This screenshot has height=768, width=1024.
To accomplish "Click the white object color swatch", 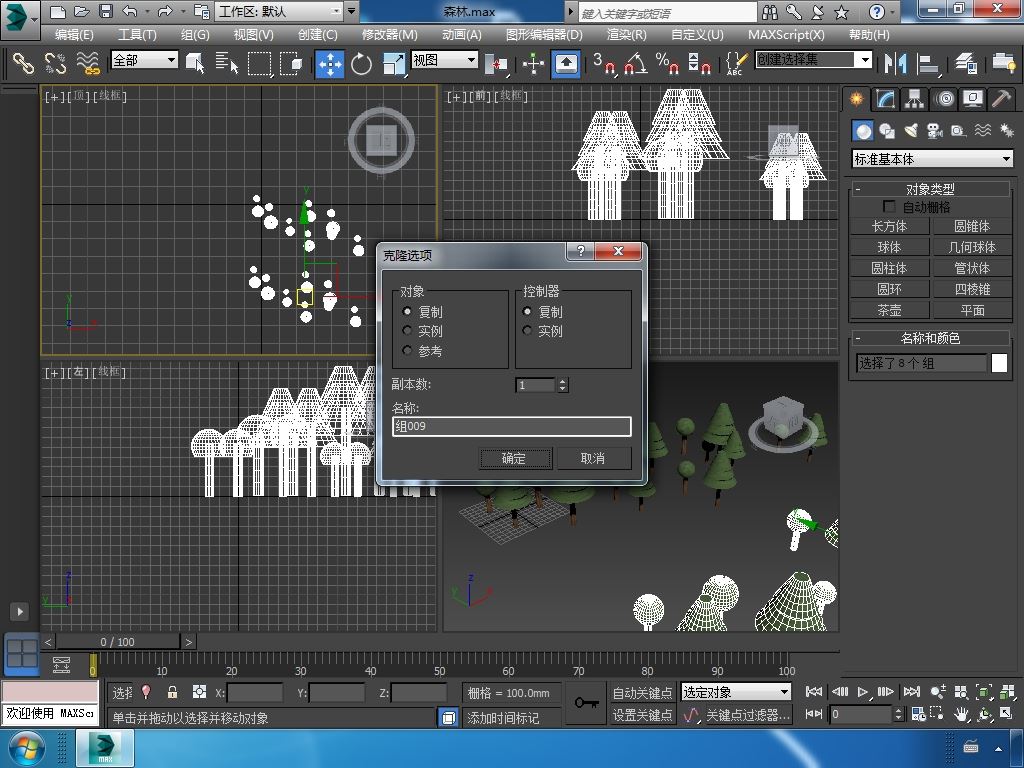I will [x=999, y=363].
